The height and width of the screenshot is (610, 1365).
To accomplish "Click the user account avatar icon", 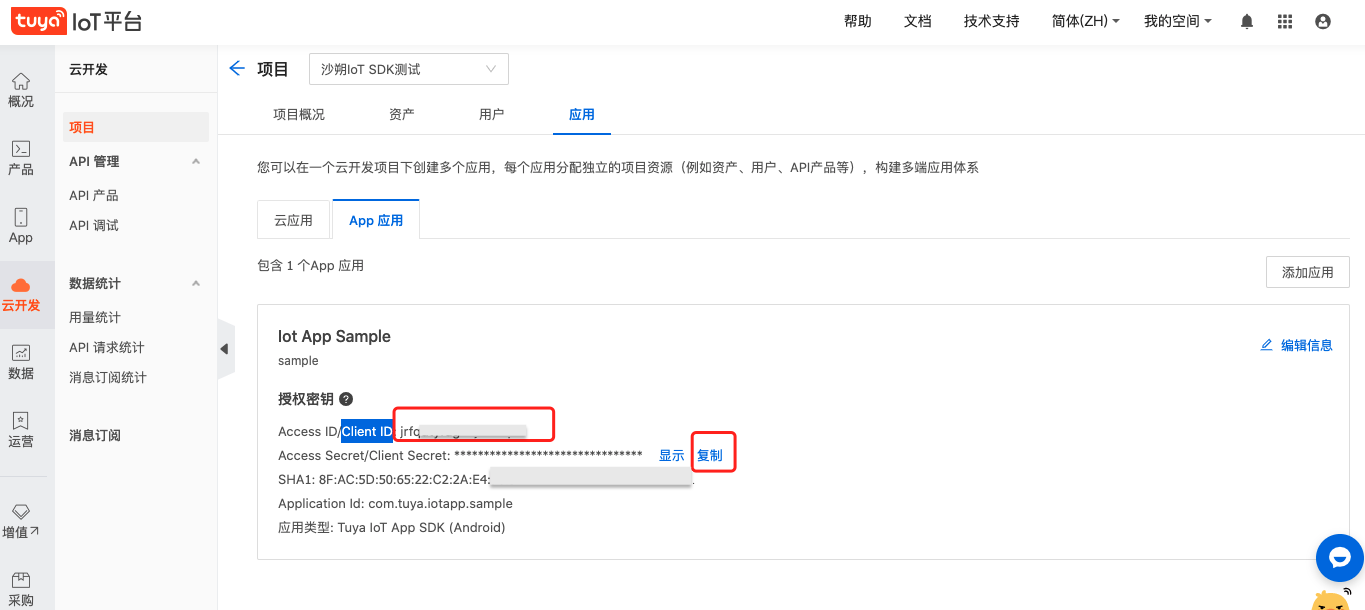I will 1323,21.
